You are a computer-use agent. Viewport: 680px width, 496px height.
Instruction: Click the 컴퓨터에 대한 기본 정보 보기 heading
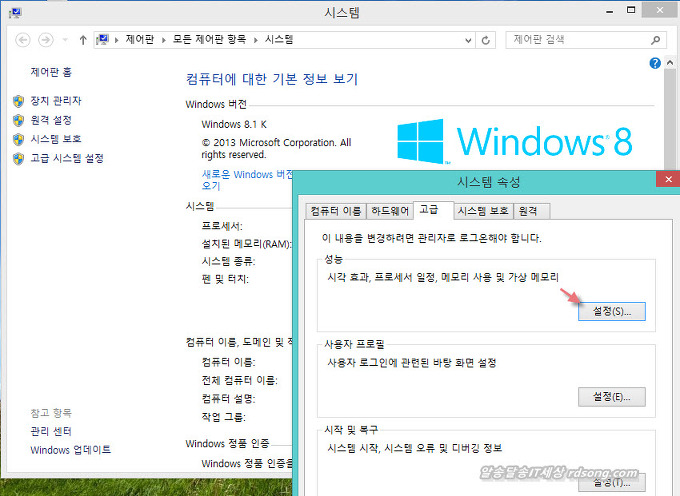[272, 79]
